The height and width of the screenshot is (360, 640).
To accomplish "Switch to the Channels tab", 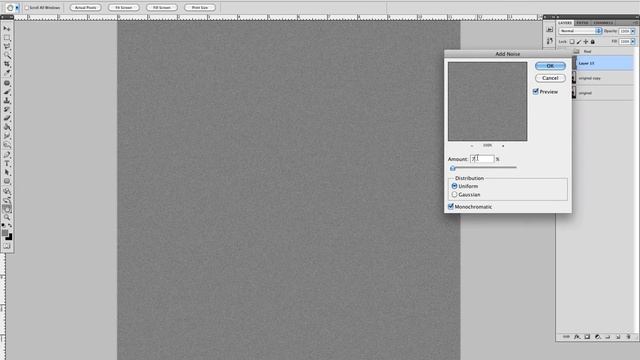I will click(x=603, y=23).
